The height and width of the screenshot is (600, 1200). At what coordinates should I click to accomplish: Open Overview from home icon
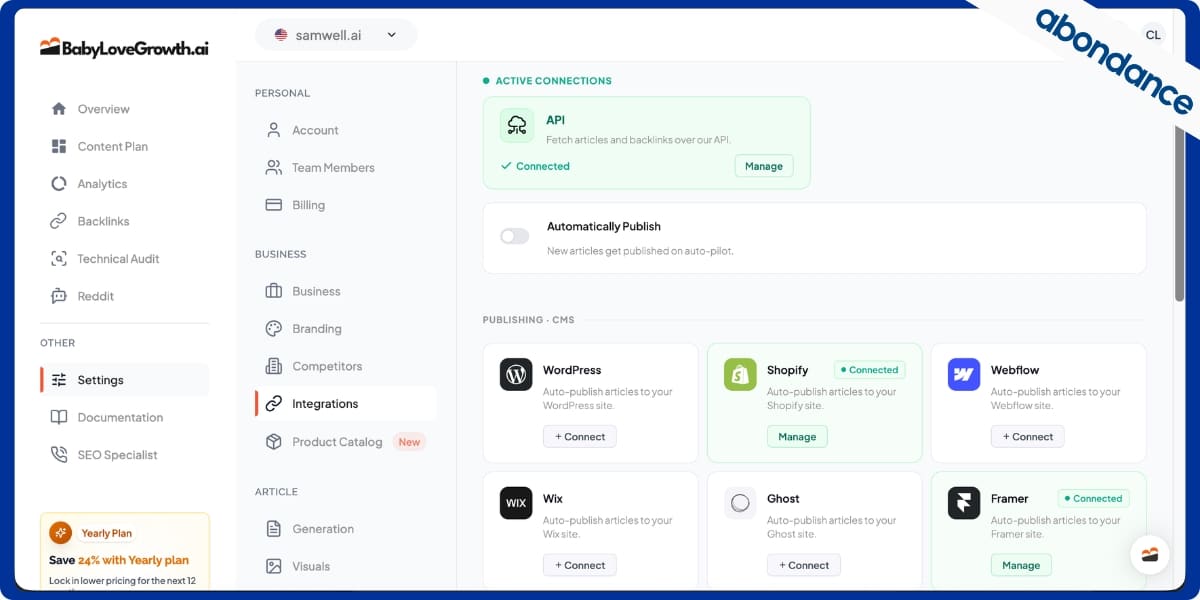59,109
